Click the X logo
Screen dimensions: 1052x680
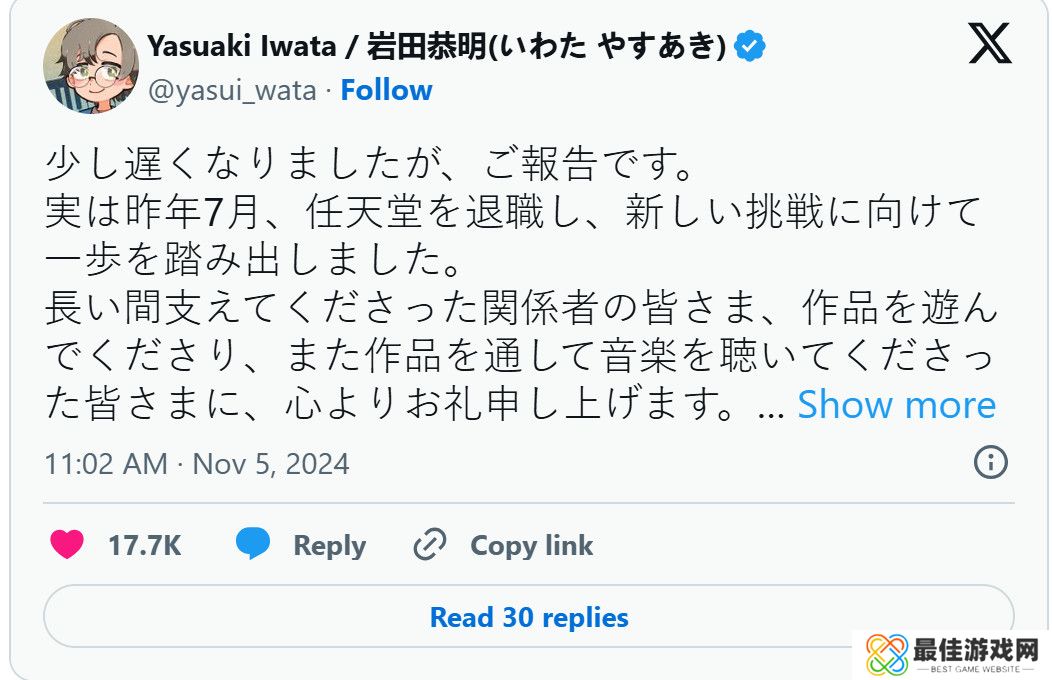coord(990,44)
